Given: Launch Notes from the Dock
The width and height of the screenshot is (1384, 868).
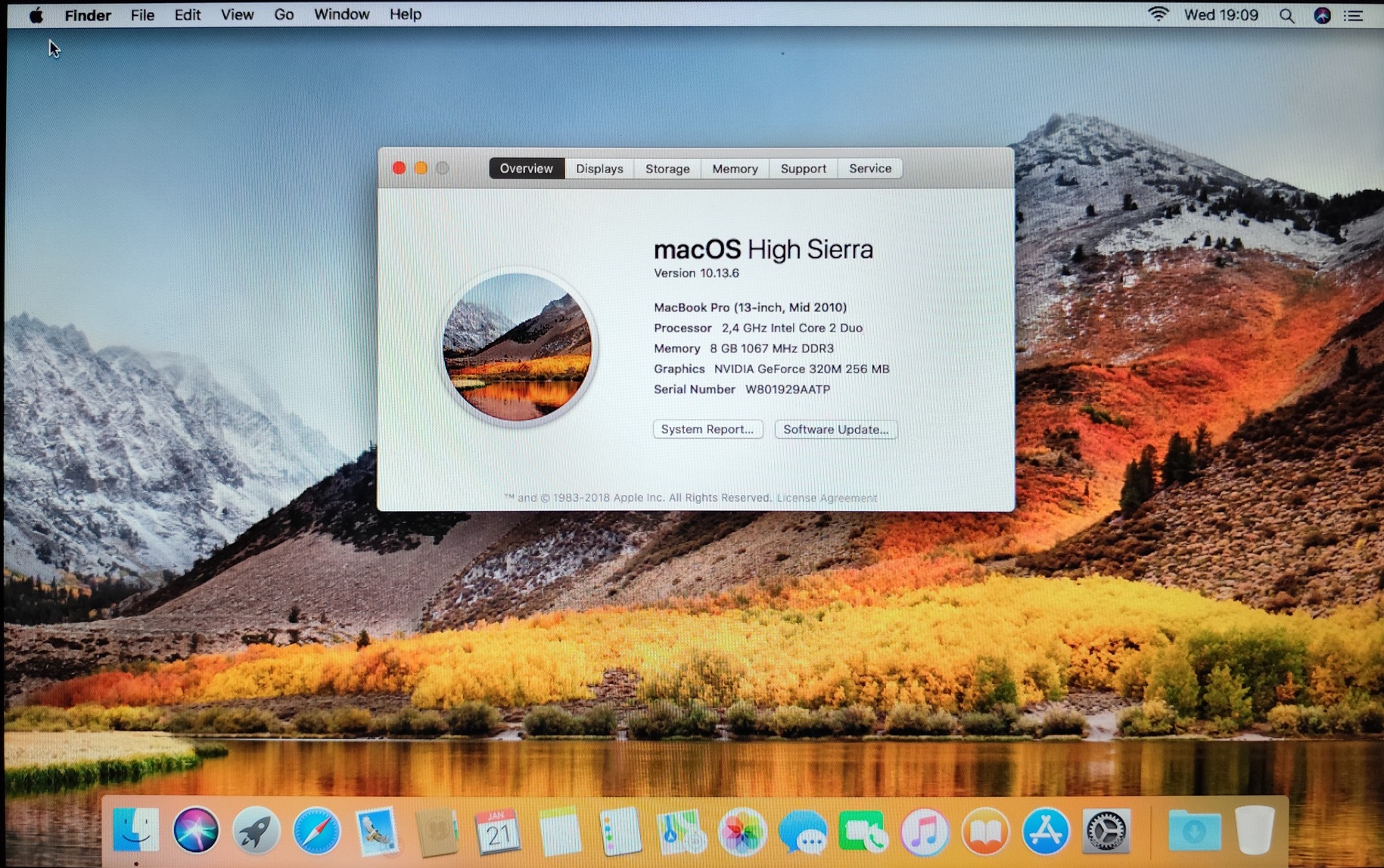Looking at the screenshot, I should pyautogui.click(x=559, y=831).
